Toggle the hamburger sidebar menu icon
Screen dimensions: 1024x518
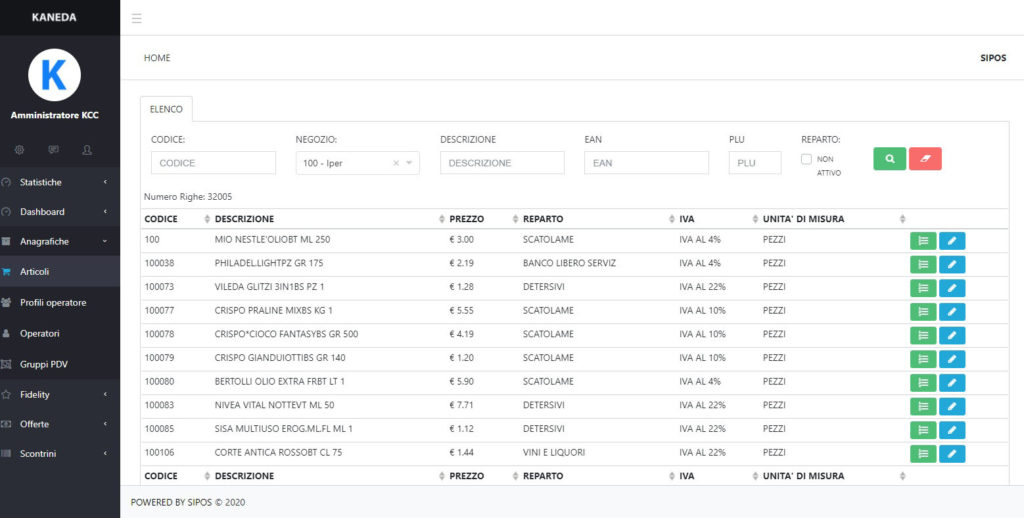(136, 18)
